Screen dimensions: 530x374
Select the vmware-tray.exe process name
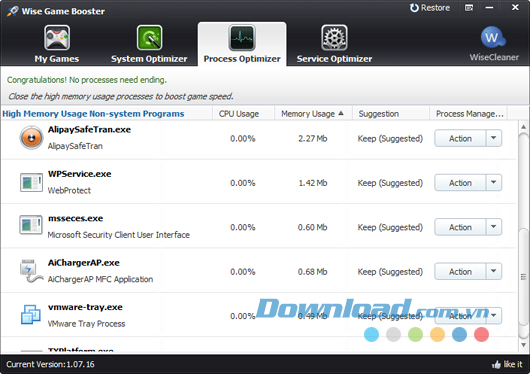85,307
